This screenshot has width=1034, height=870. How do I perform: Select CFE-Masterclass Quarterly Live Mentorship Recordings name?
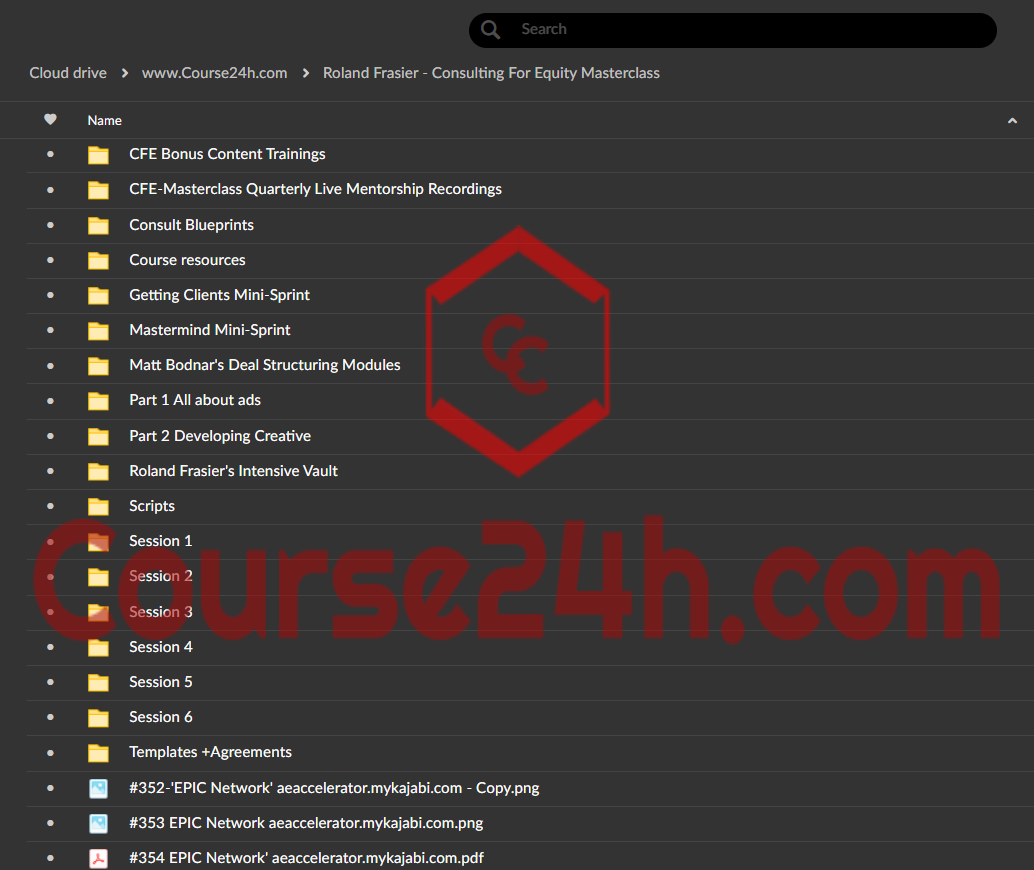(315, 189)
